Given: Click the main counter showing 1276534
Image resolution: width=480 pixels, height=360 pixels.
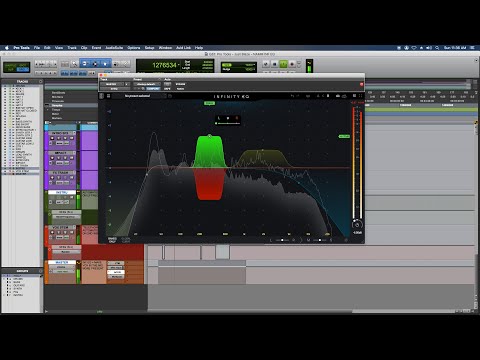Looking at the screenshot, I should pyautogui.click(x=164, y=65).
